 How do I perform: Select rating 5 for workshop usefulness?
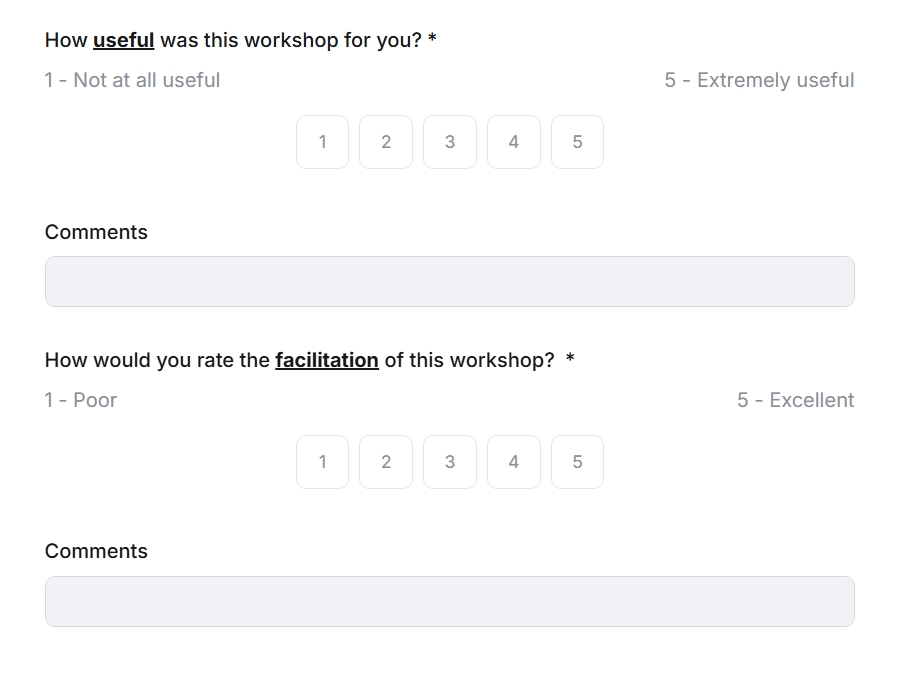578,142
